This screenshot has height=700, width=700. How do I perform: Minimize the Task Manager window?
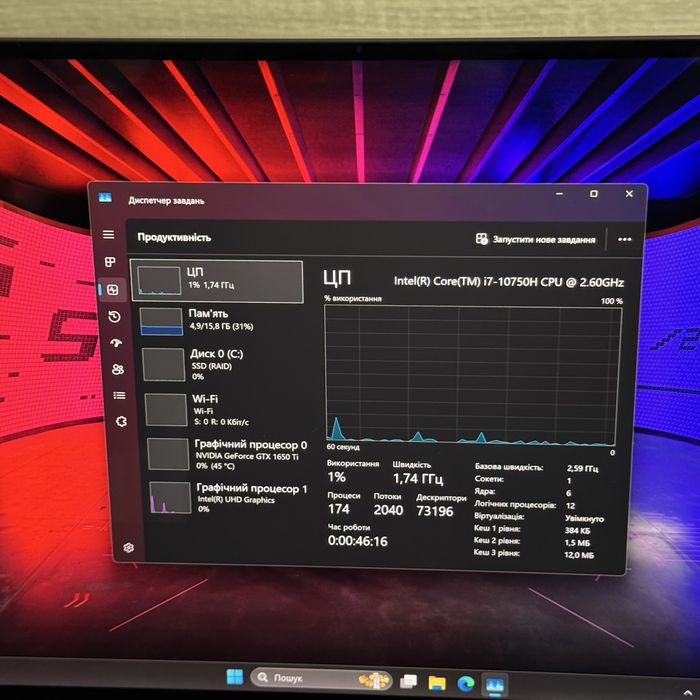[559, 194]
